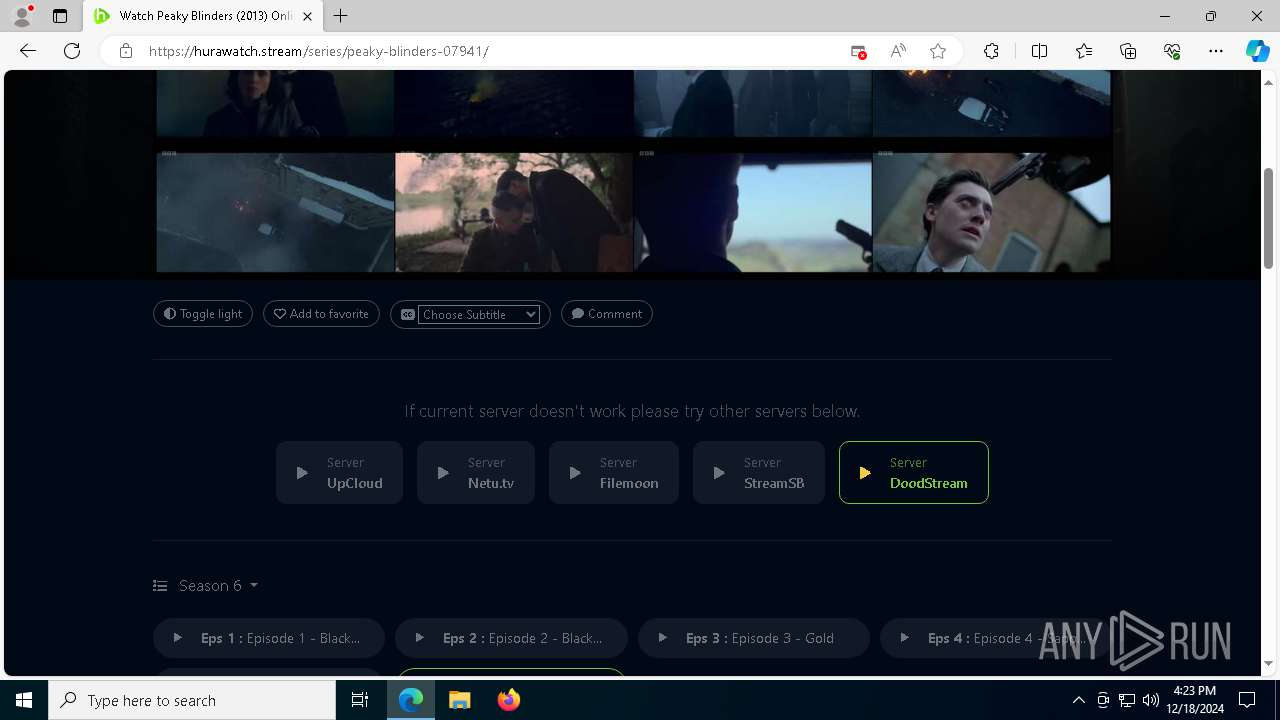This screenshot has width=1280, height=720.
Task: Launch Firefox from taskbar
Action: pyautogui.click(x=509, y=700)
